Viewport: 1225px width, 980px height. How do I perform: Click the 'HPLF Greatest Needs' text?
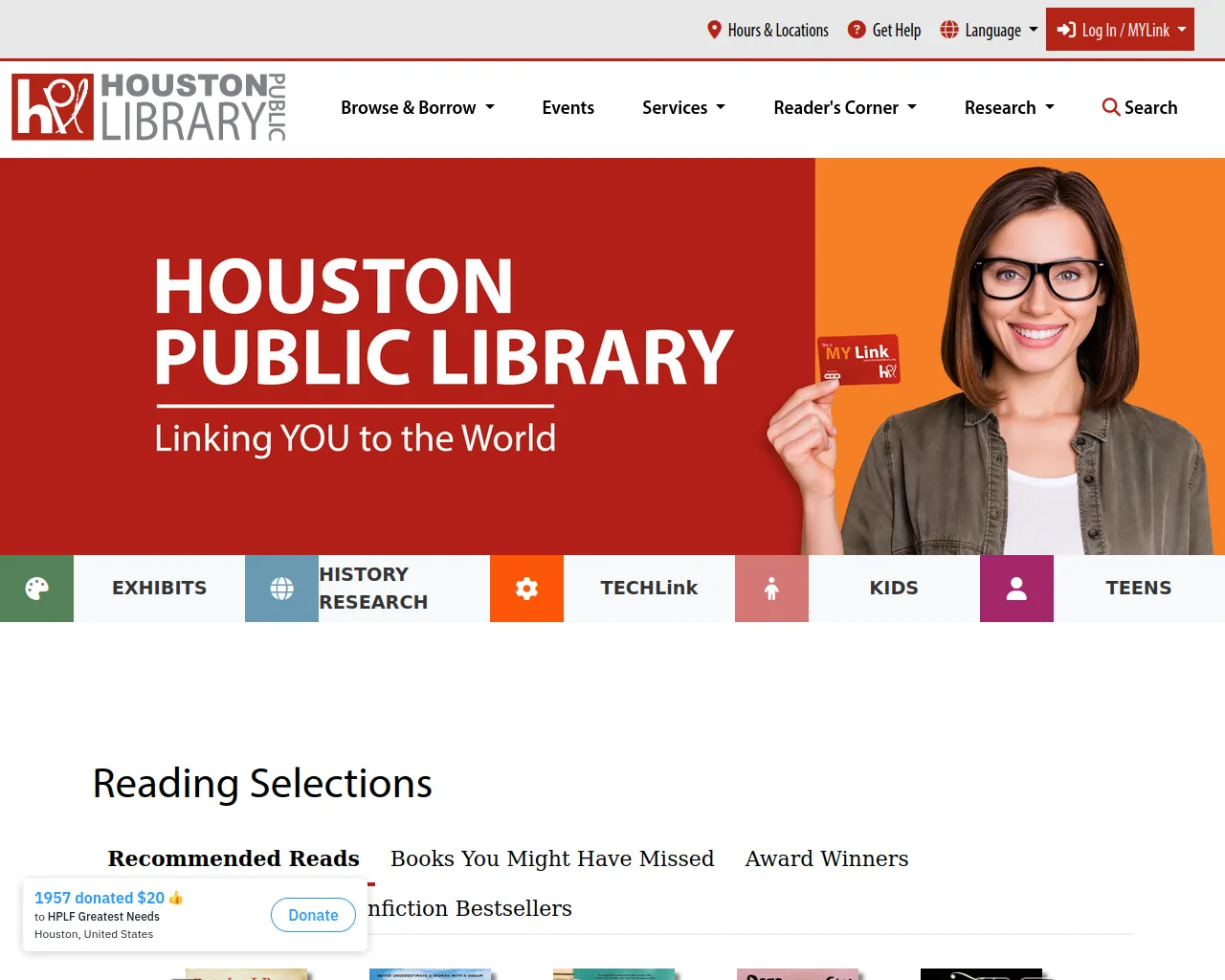(x=103, y=917)
